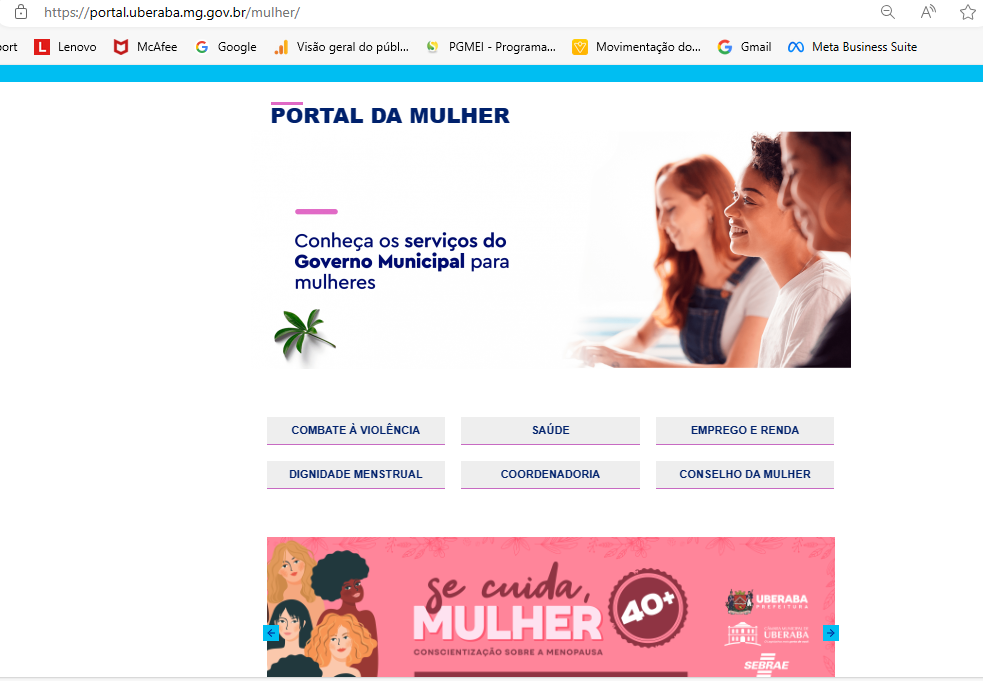The height and width of the screenshot is (681, 983).
Task: Click the site lock info icon
Action: point(21,12)
